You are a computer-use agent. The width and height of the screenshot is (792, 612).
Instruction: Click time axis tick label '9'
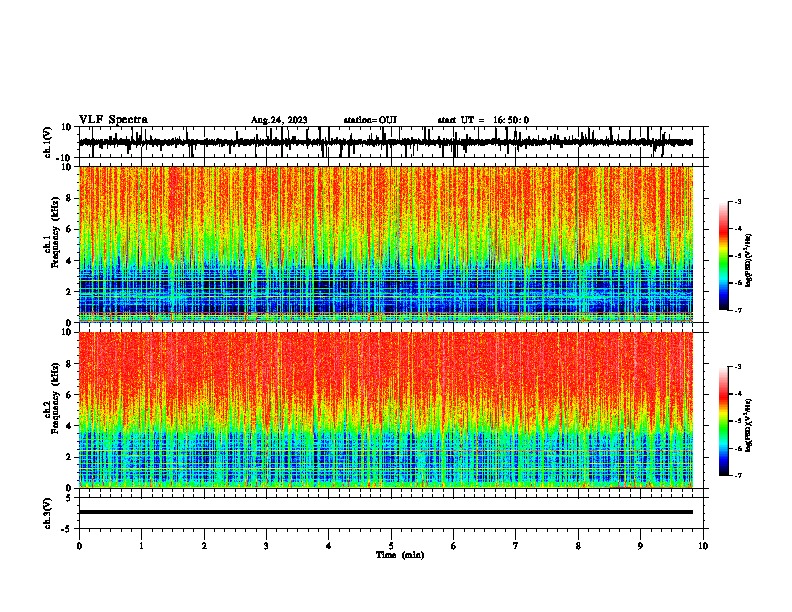coord(640,546)
